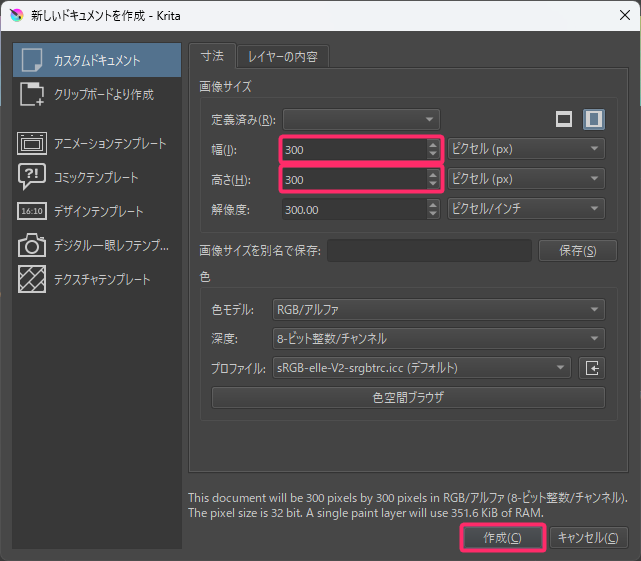Open the 深度 8-ビット整数/チャンネル dropdown
Viewport: 641px width, 561px height.
pos(439,339)
